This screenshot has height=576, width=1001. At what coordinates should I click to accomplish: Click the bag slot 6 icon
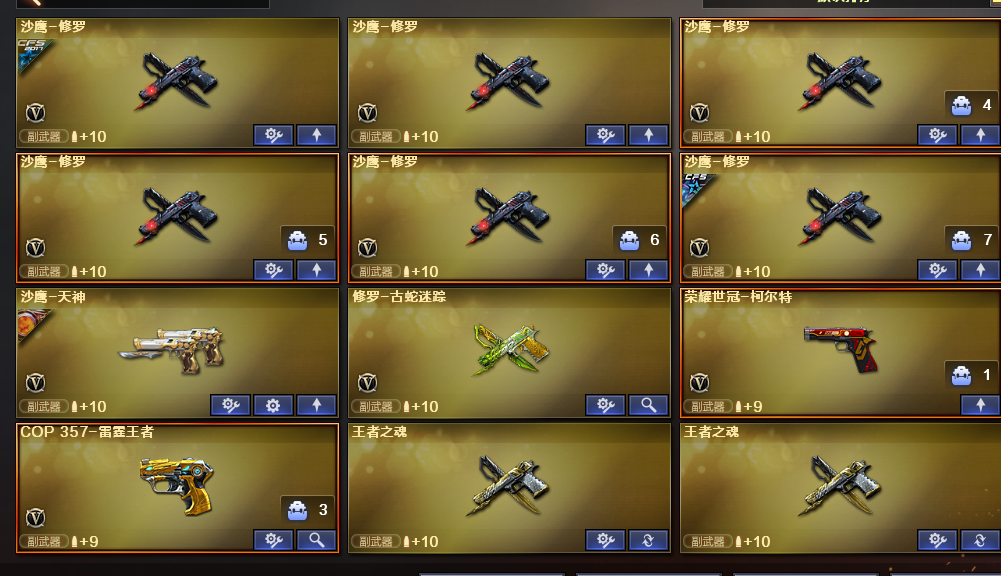[x=629, y=240]
